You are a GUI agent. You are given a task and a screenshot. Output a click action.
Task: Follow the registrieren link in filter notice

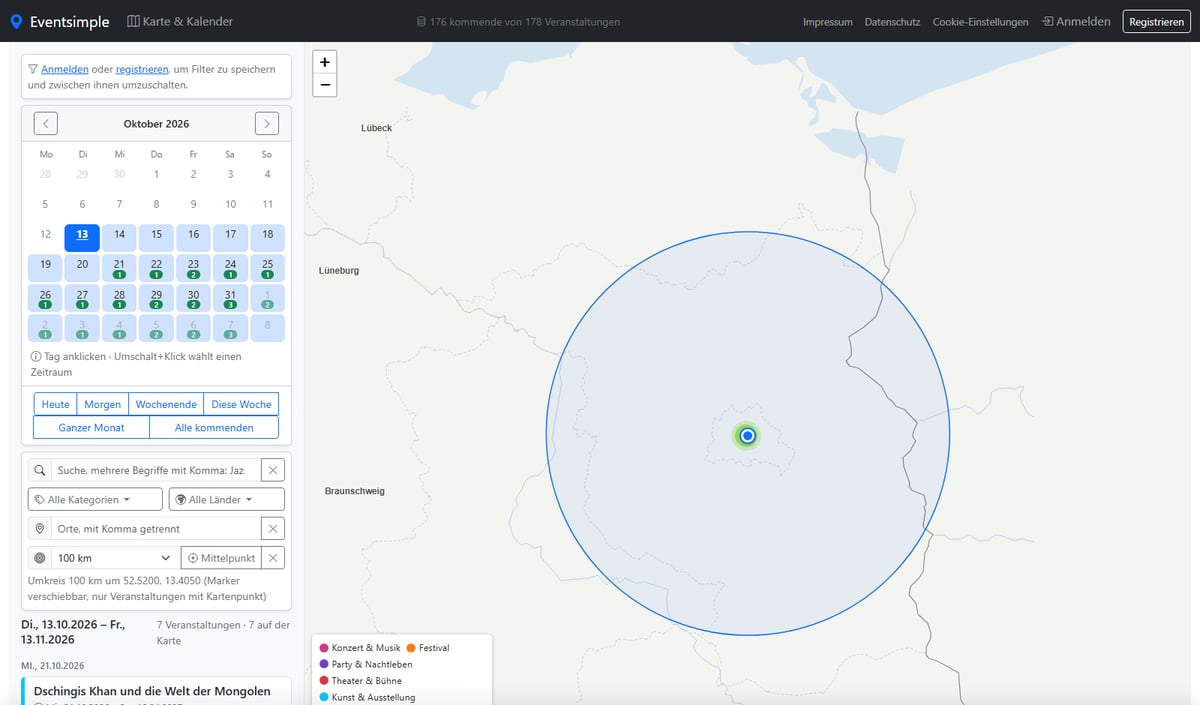(142, 69)
